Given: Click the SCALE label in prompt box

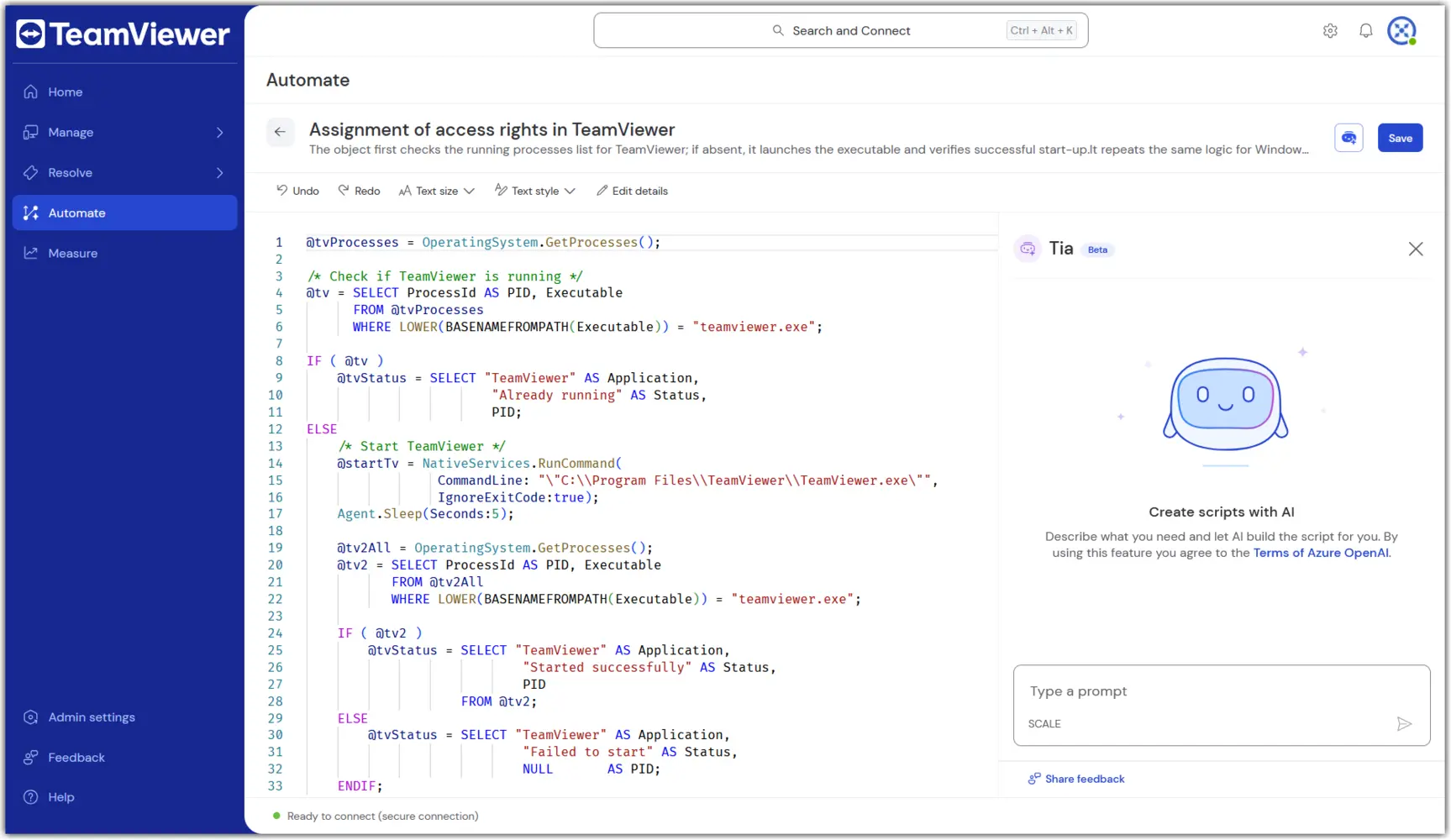Looking at the screenshot, I should (1044, 724).
